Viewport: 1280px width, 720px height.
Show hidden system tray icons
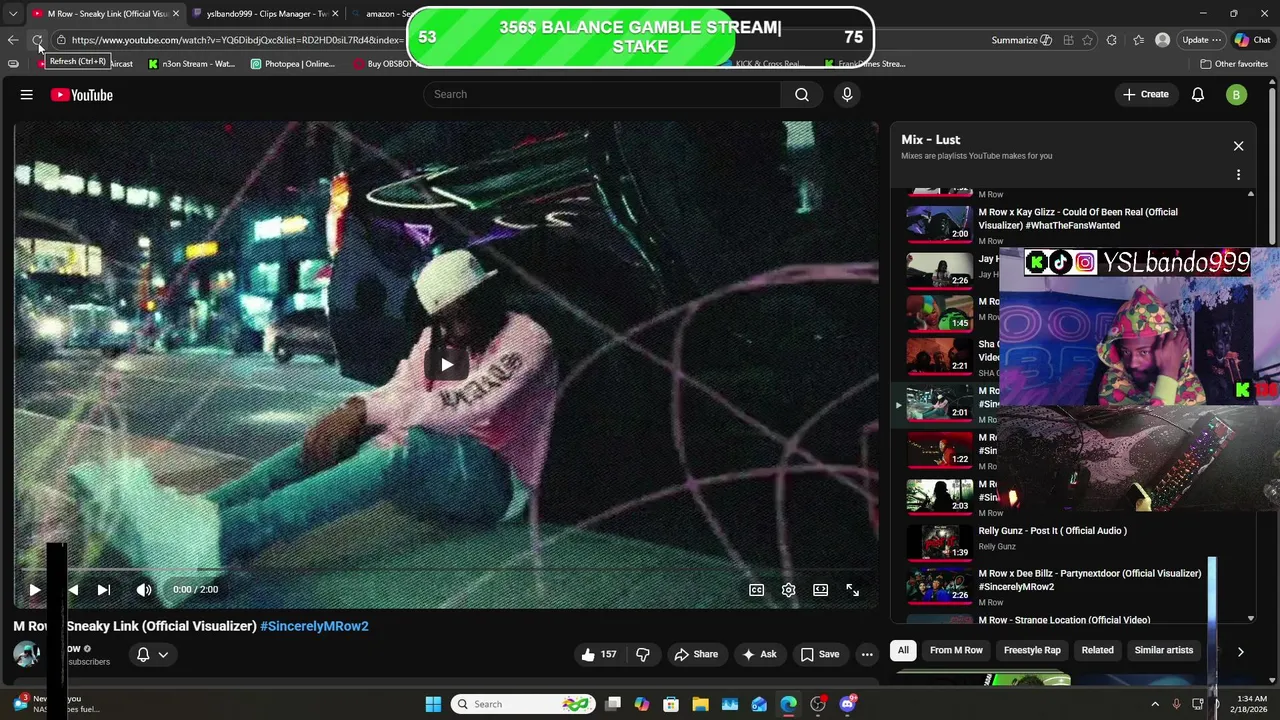1155,704
